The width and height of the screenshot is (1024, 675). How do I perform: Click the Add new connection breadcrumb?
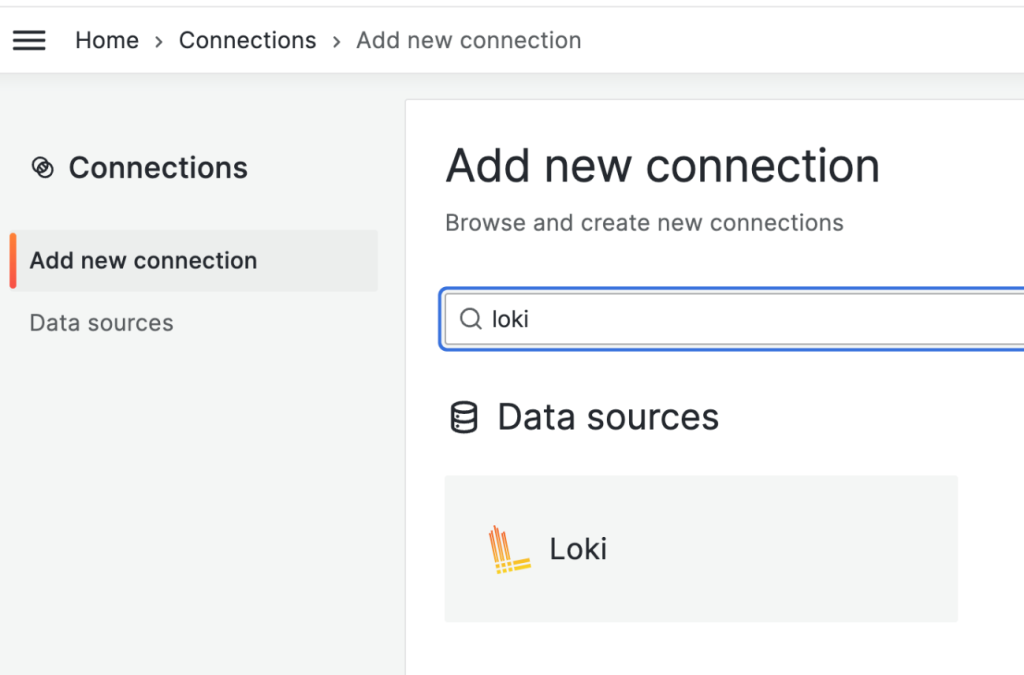[468, 40]
